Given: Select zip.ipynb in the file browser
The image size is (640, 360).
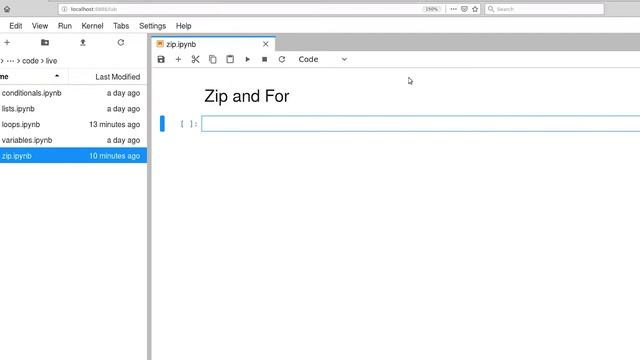Looking at the screenshot, I should click(x=73, y=156).
